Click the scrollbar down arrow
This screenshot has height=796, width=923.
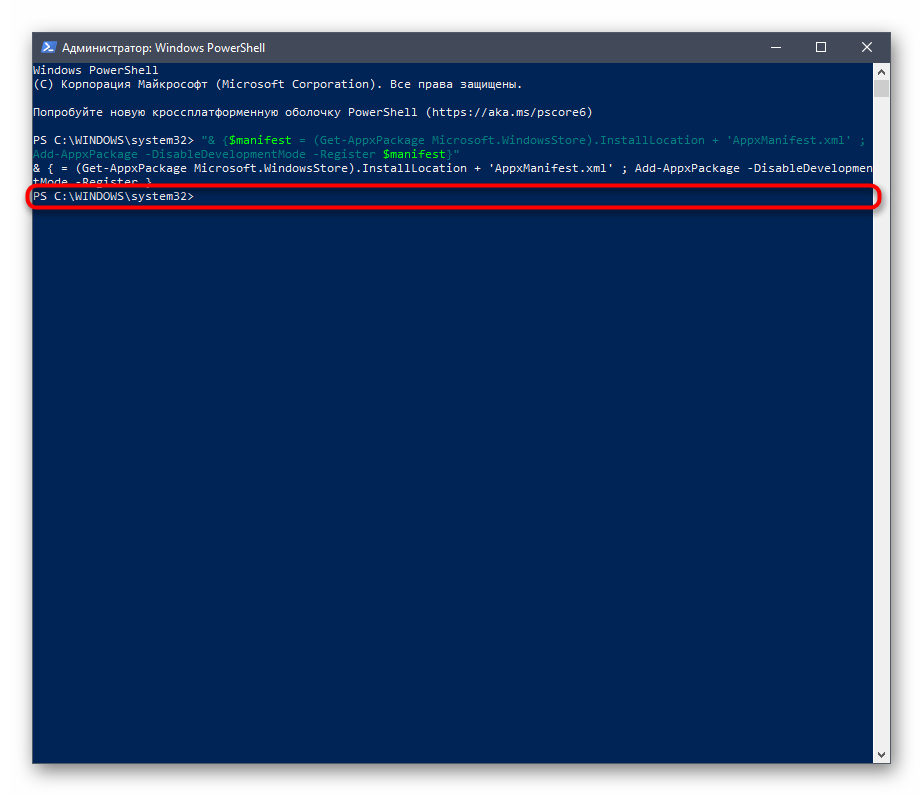tap(881, 755)
